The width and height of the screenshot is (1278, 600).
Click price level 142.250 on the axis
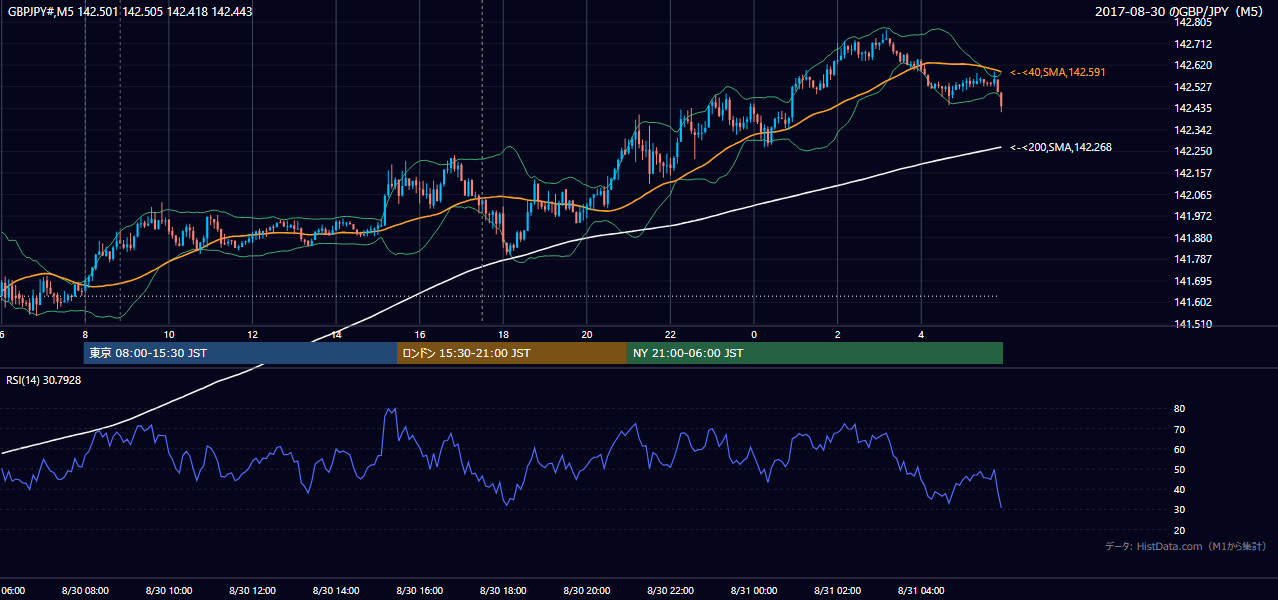coord(1194,151)
